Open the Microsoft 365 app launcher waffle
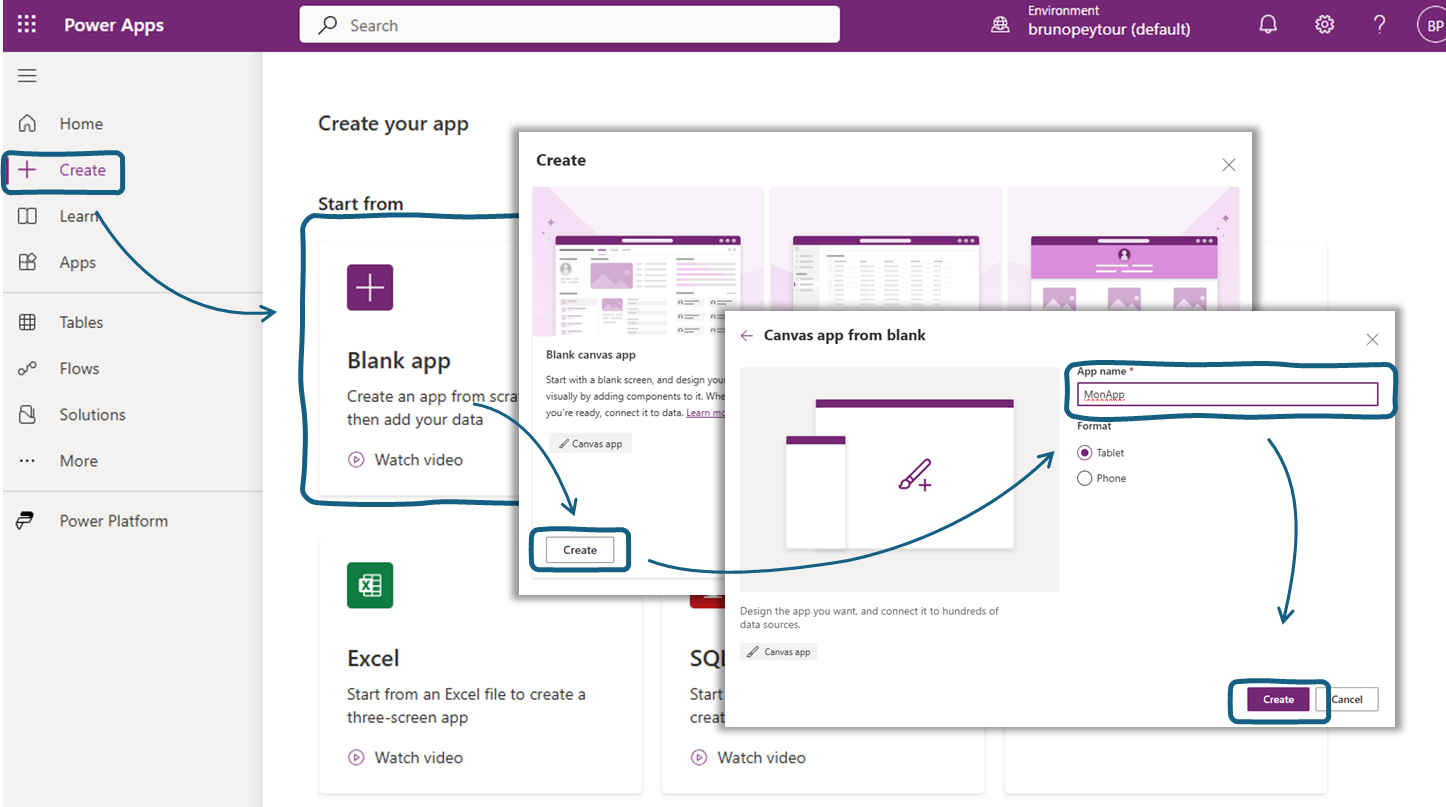The image size is (1446, 807). coord(26,24)
